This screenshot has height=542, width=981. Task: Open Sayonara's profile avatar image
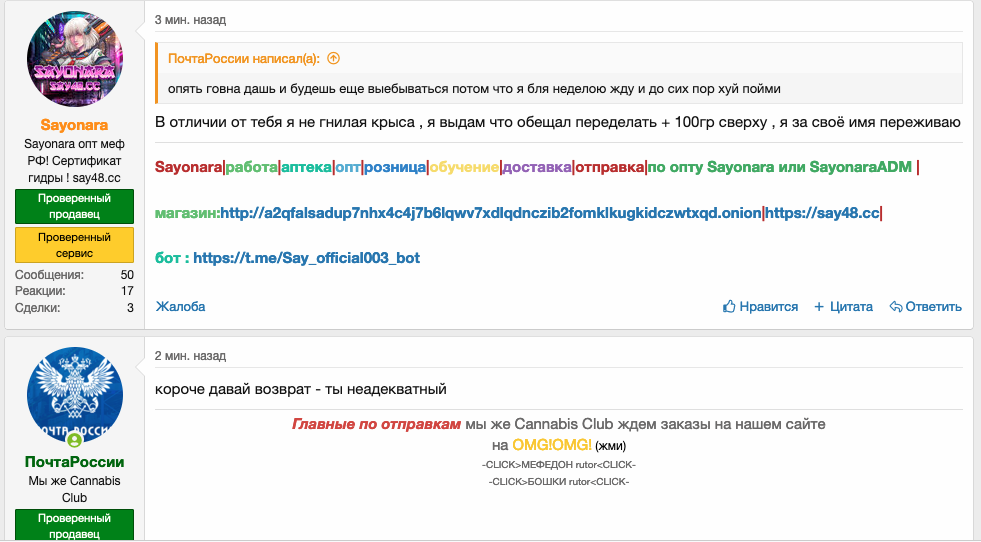click(74, 58)
